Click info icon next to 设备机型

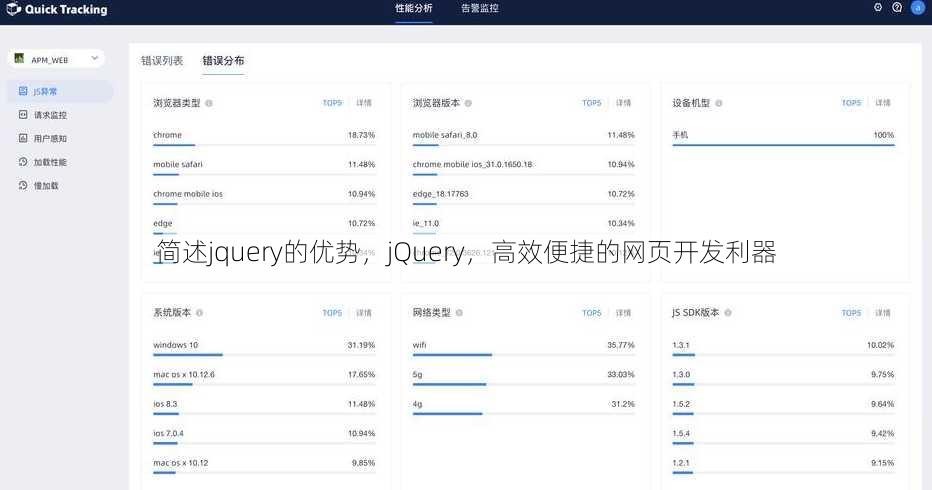719,103
